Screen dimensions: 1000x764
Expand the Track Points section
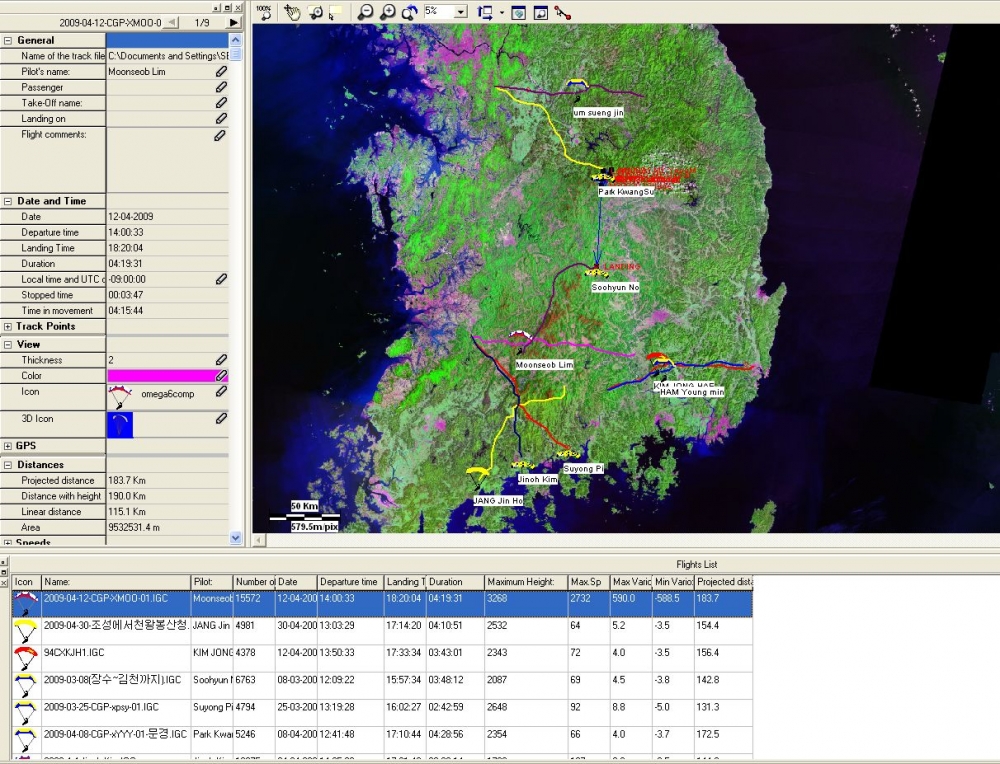[x=8, y=327]
